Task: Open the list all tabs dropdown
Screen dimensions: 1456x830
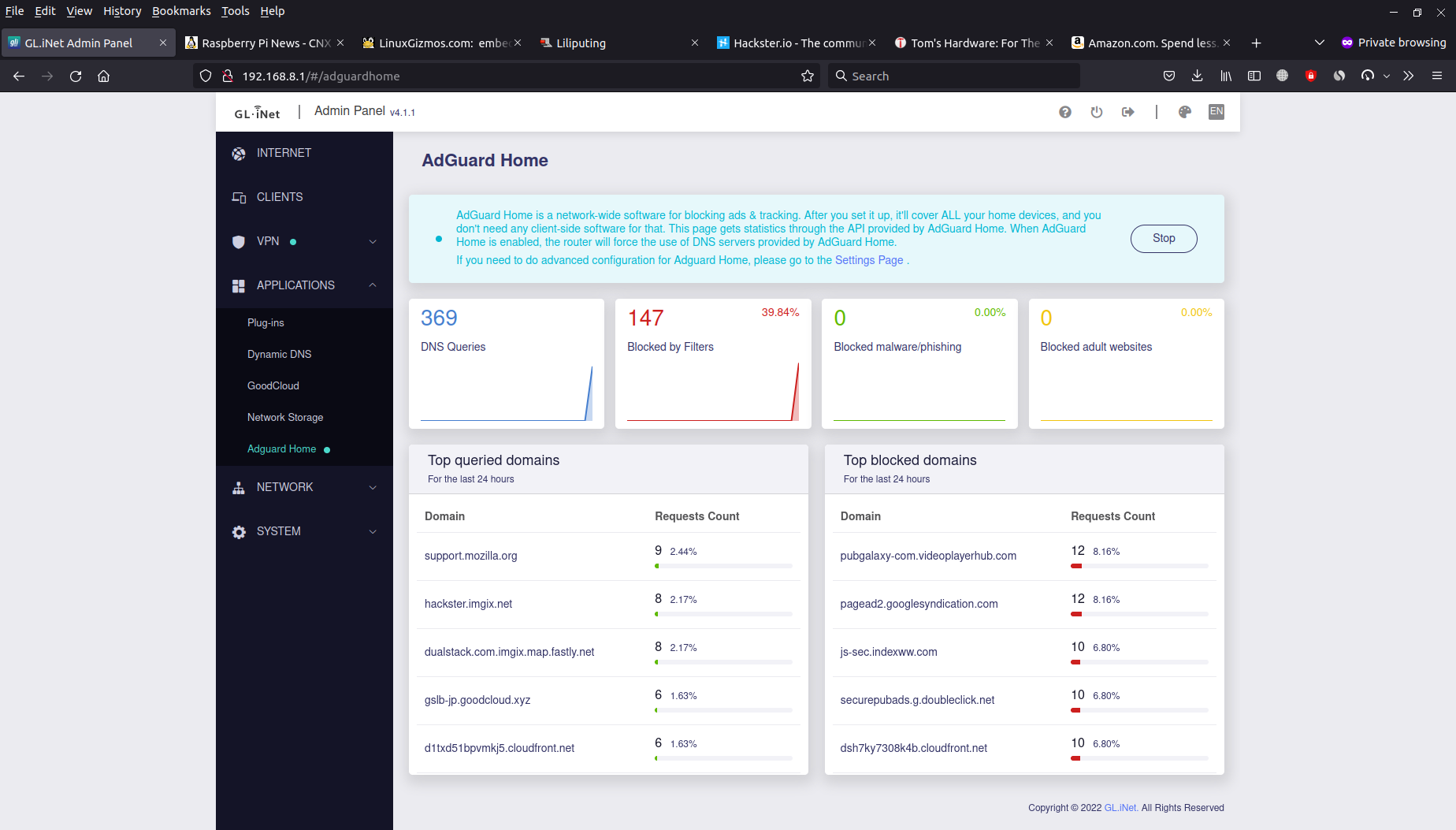Action: pyautogui.click(x=1320, y=43)
